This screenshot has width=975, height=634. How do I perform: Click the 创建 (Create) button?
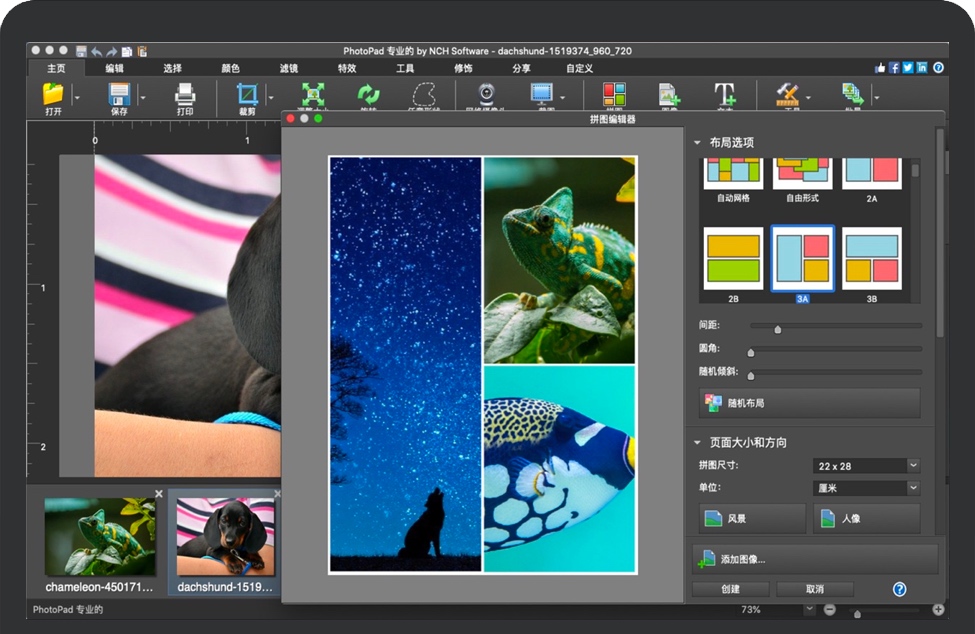(730, 589)
